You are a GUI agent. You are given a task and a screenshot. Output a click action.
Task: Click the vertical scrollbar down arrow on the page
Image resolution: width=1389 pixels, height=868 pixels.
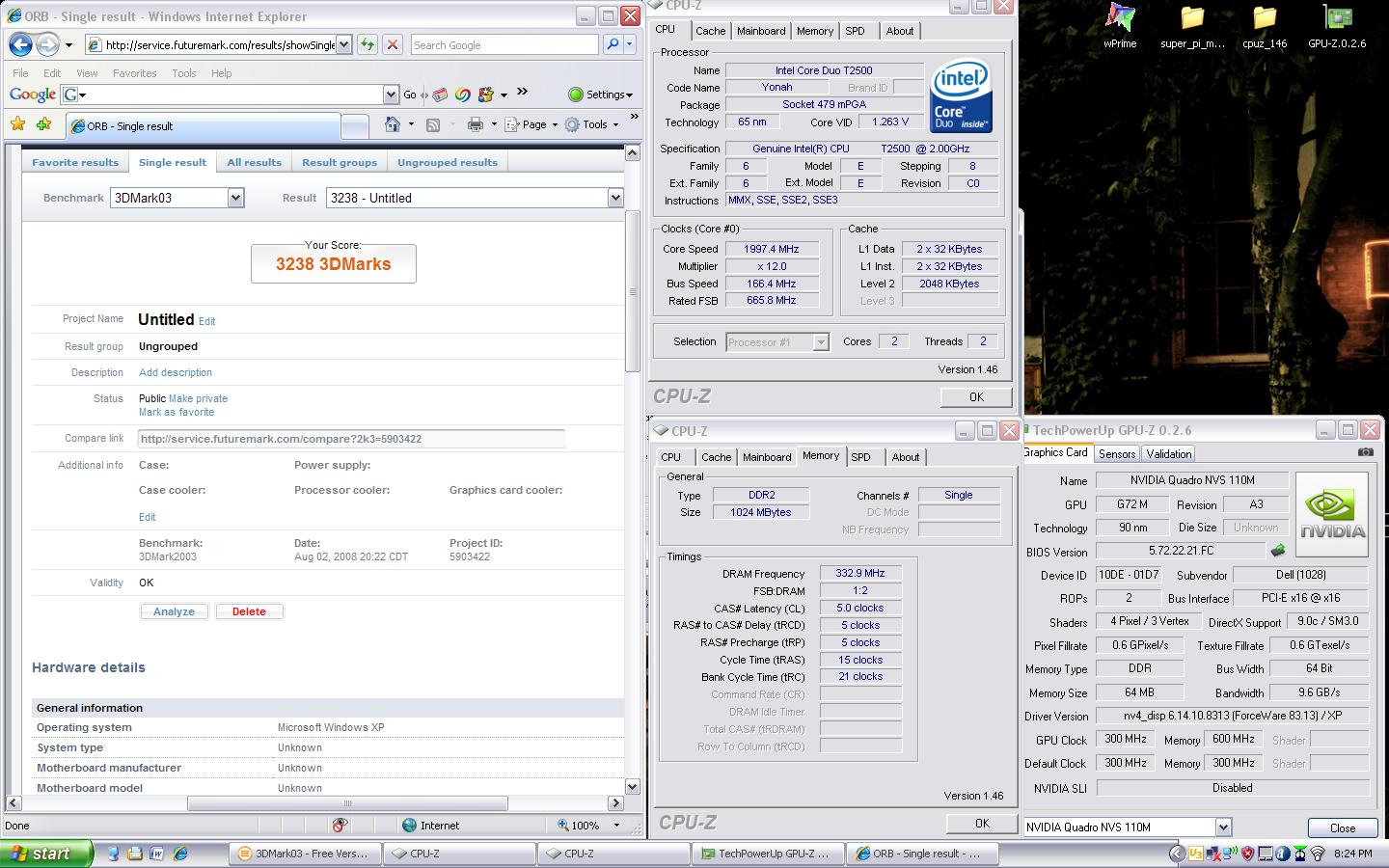633,786
